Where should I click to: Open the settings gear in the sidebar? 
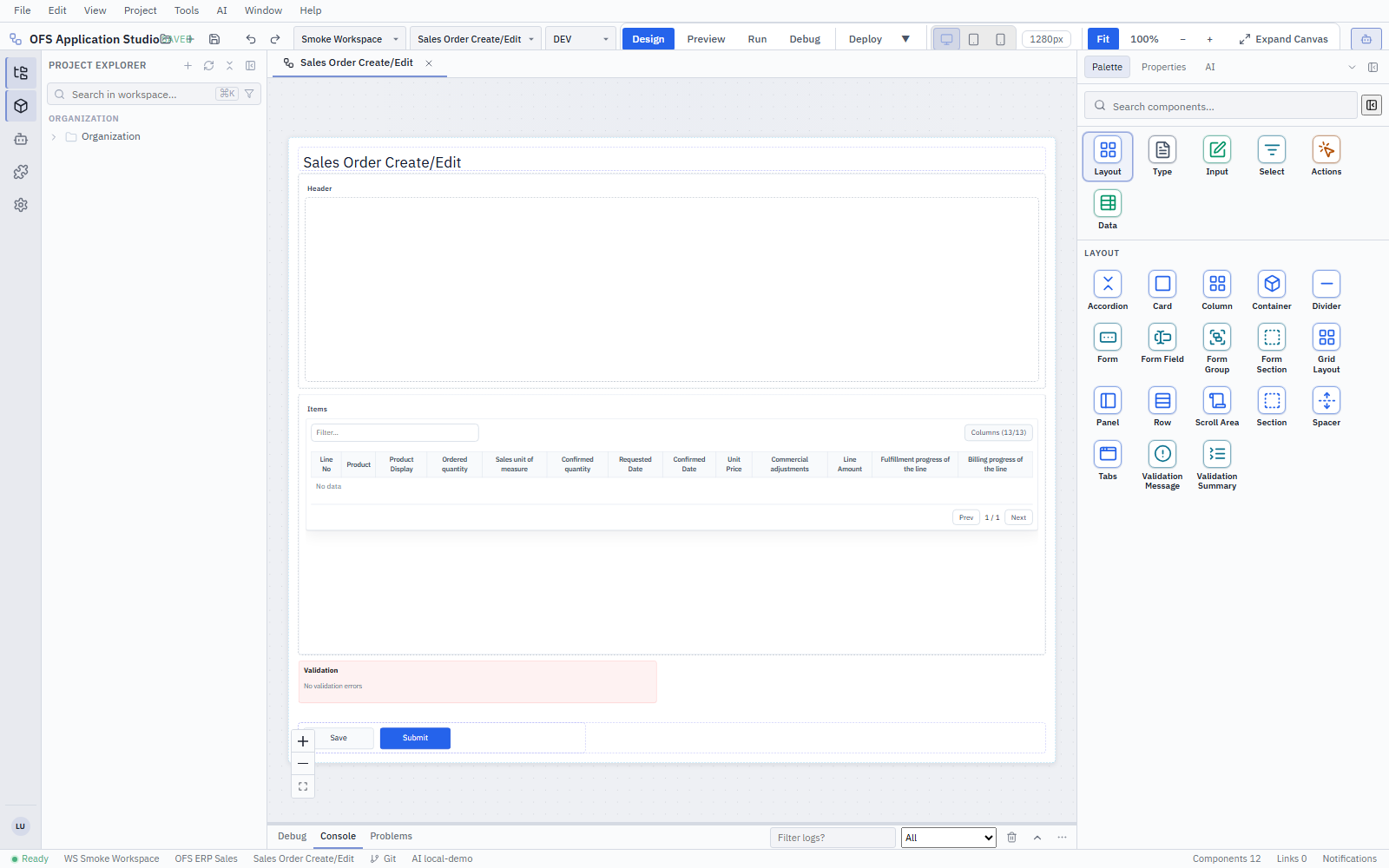click(x=21, y=205)
